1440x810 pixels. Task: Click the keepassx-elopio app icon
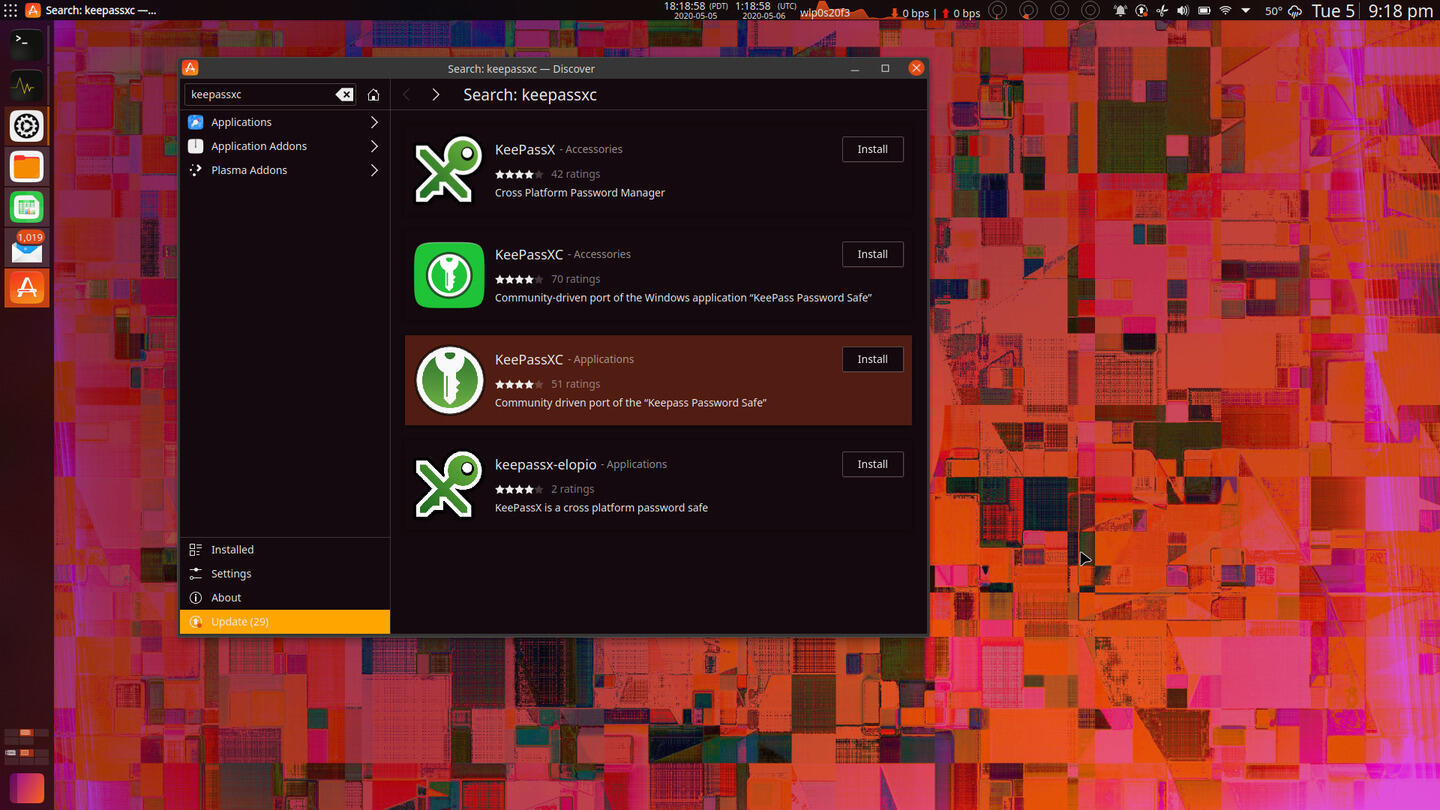(448, 485)
